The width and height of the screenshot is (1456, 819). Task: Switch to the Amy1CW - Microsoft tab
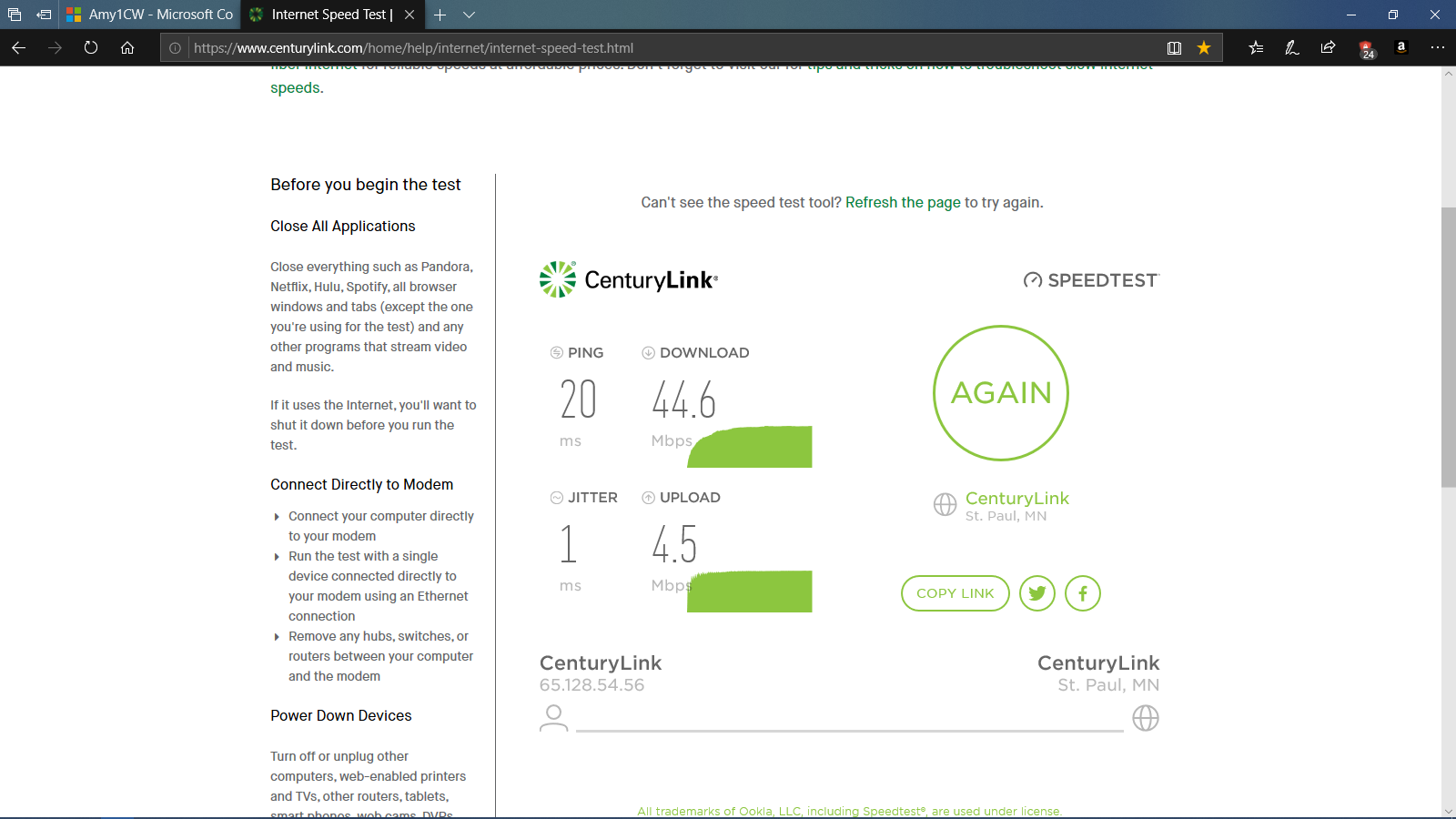(150, 15)
